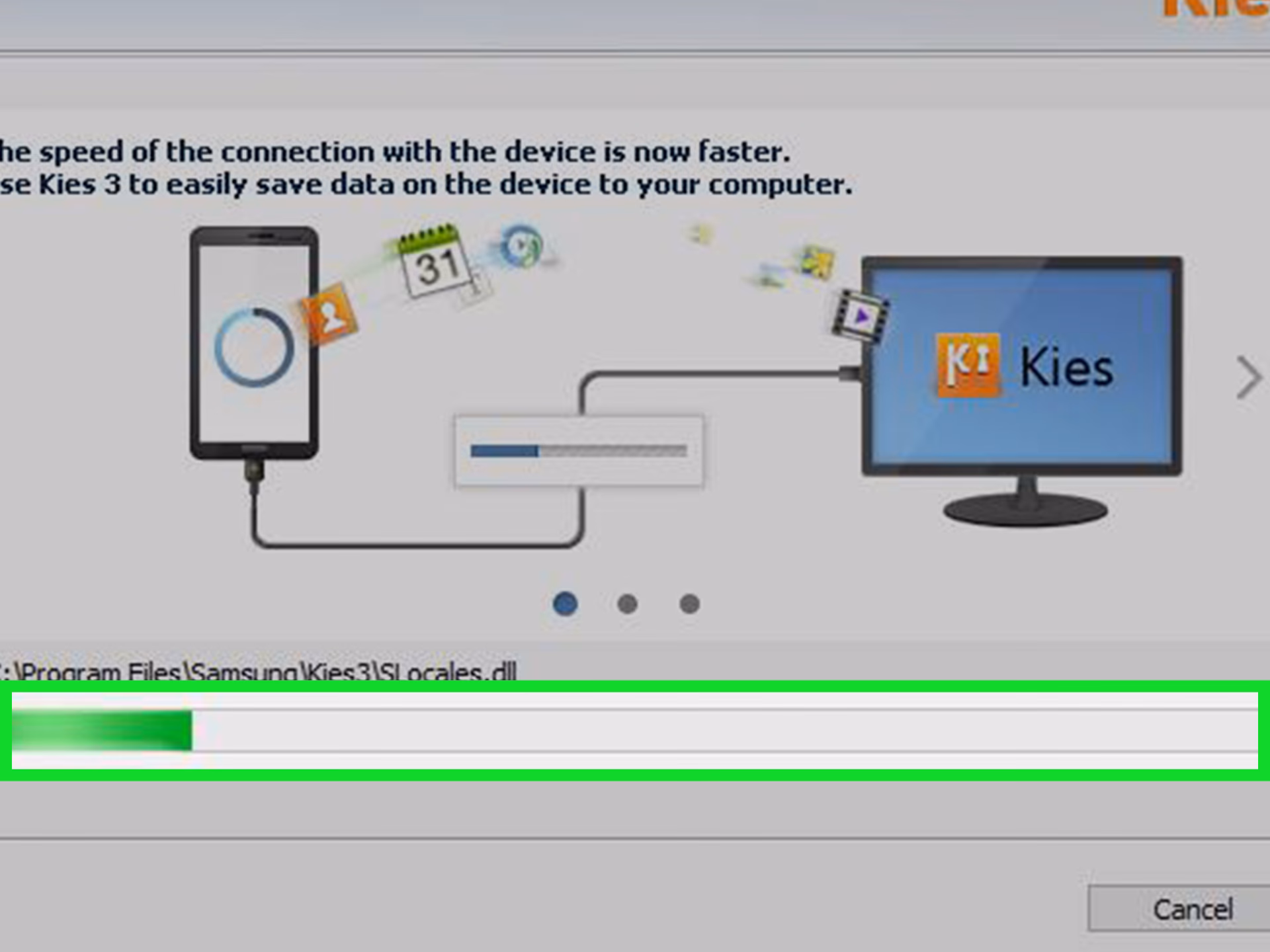Image resolution: width=1270 pixels, height=952 pixels.
Task: Click the connection speed headline text
Action: pyautogui.click(x=396, y=153)
